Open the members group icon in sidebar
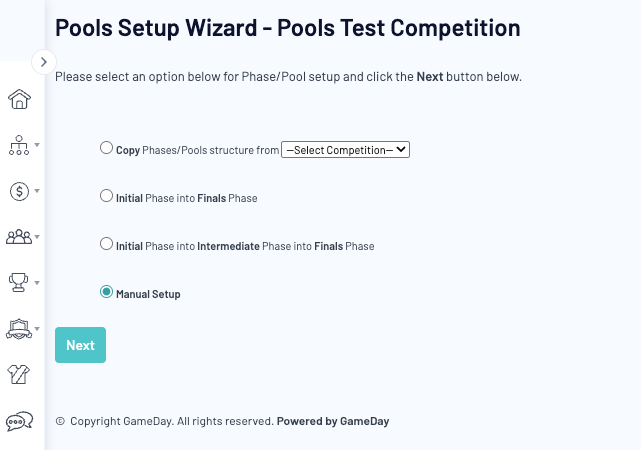Viewport: 641px width, 450px height. [18, 237]
